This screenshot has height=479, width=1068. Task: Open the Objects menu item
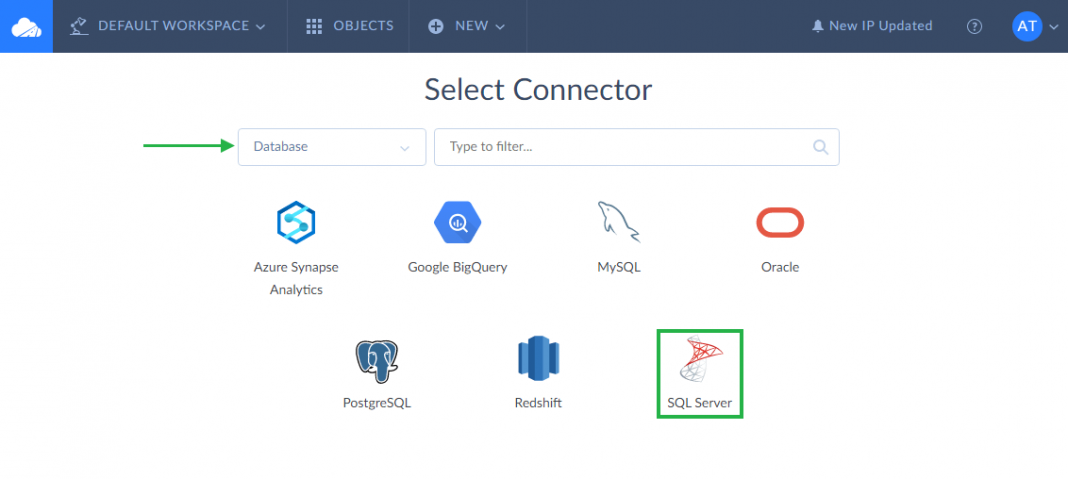(349, 27)
